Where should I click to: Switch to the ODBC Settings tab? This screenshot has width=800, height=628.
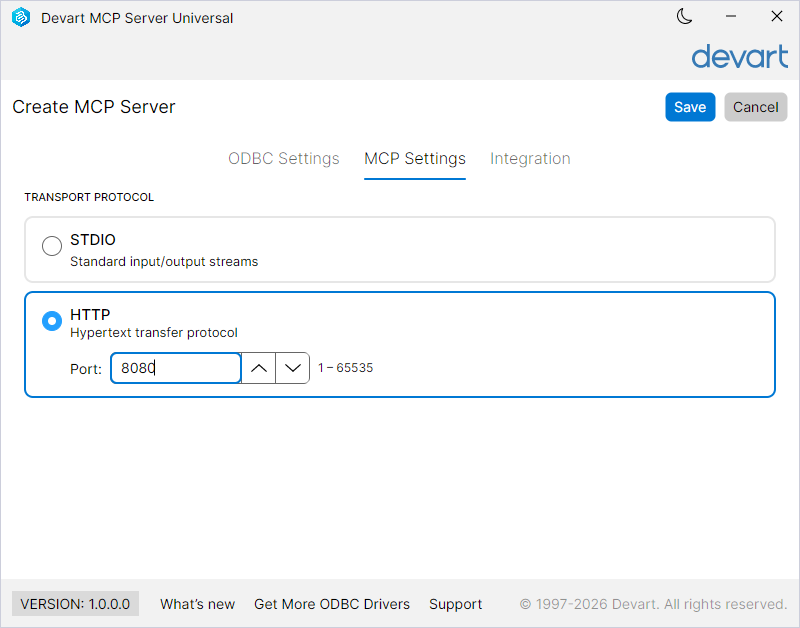[284, 159]
